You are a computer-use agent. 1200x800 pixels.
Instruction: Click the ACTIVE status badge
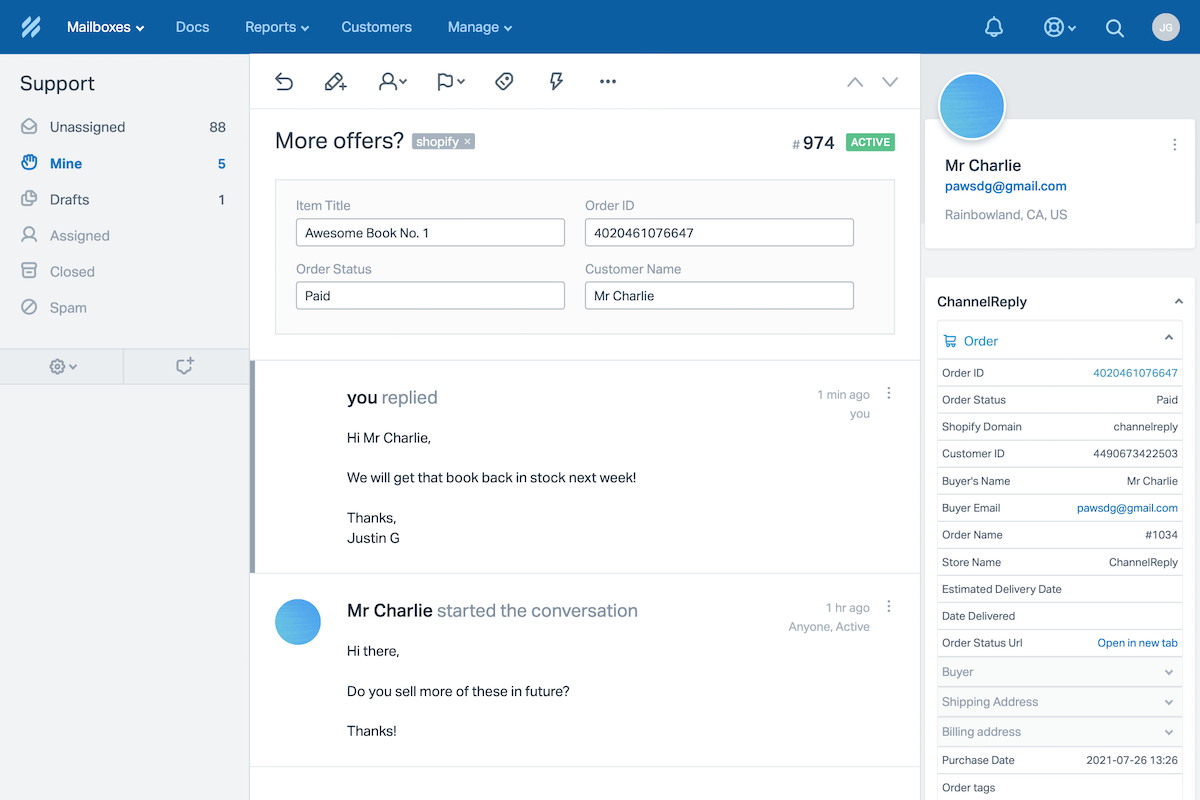pos(870,142)
